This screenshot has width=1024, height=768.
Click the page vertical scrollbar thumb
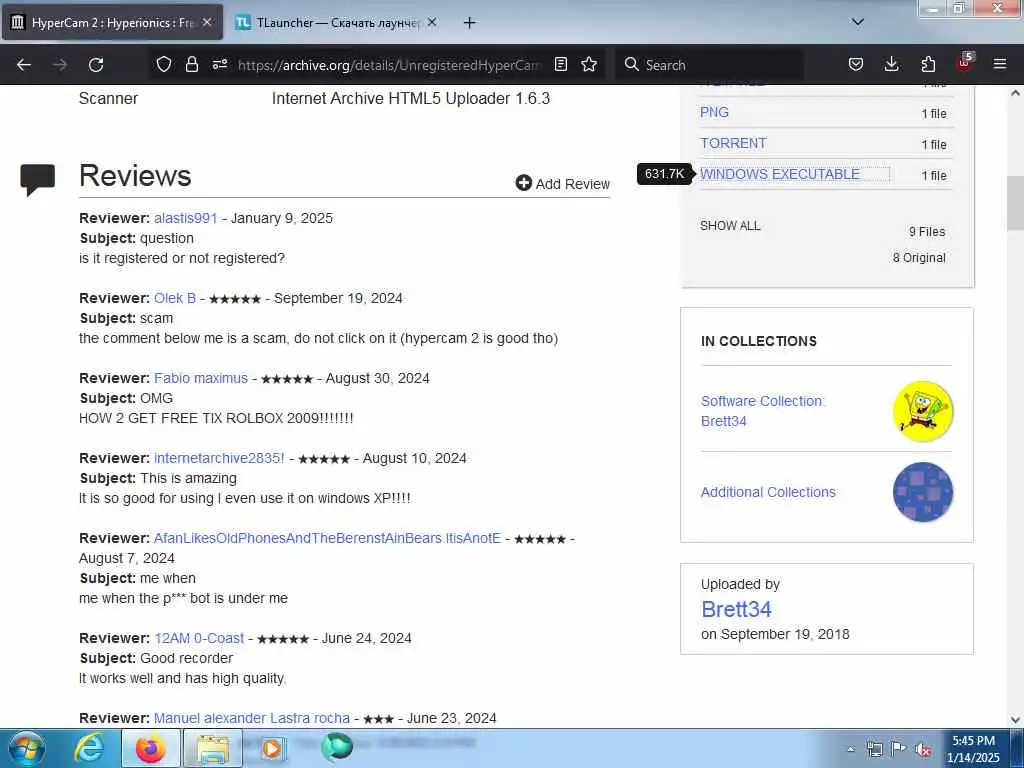tap(1015, 203)
